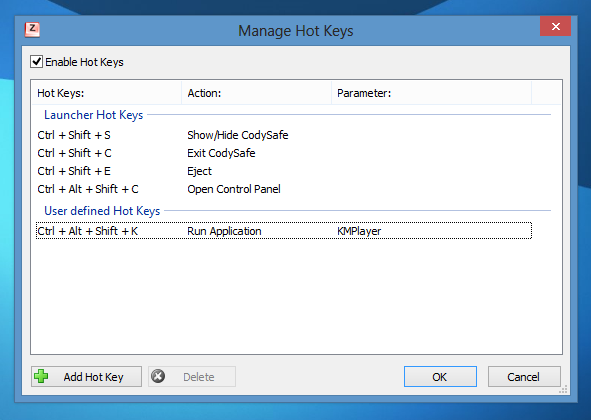
Task: Click the resize grip in the dialog corner
Action: (x=563, y=389)
